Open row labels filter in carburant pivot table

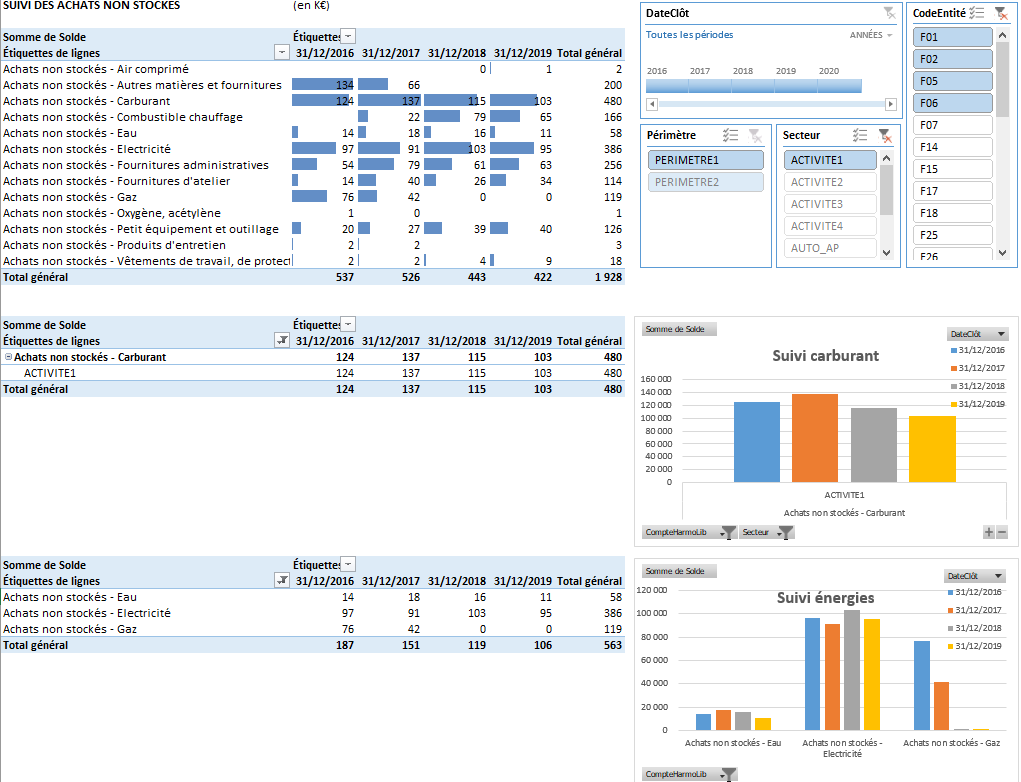click(x=281, y=341)
